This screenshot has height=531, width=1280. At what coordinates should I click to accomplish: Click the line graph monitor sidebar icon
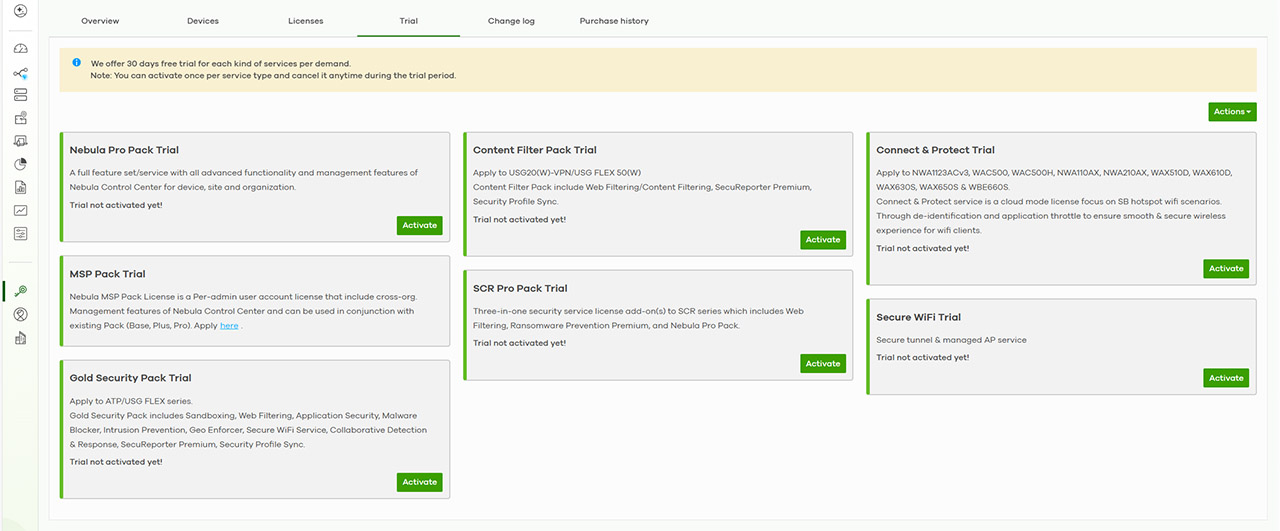(20, 210)
